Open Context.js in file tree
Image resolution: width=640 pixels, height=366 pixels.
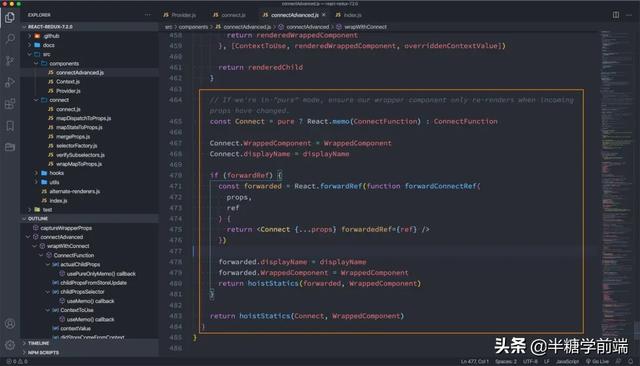coord(90,82)
